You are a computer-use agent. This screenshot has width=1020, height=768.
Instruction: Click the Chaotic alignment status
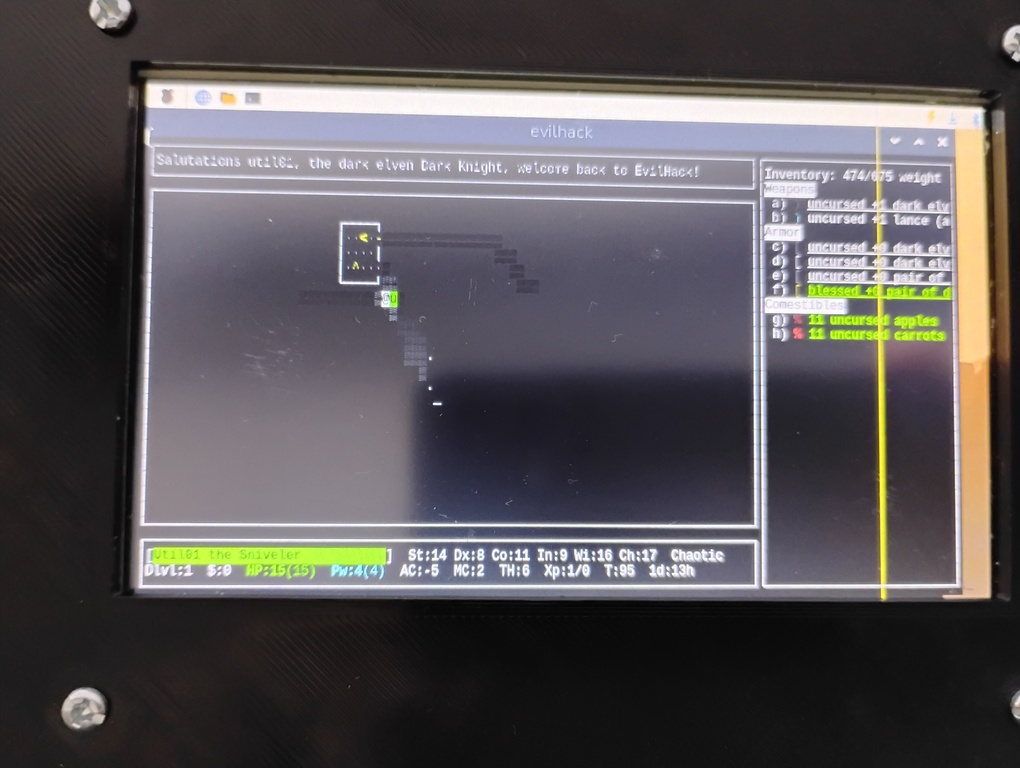click(697, 555)
